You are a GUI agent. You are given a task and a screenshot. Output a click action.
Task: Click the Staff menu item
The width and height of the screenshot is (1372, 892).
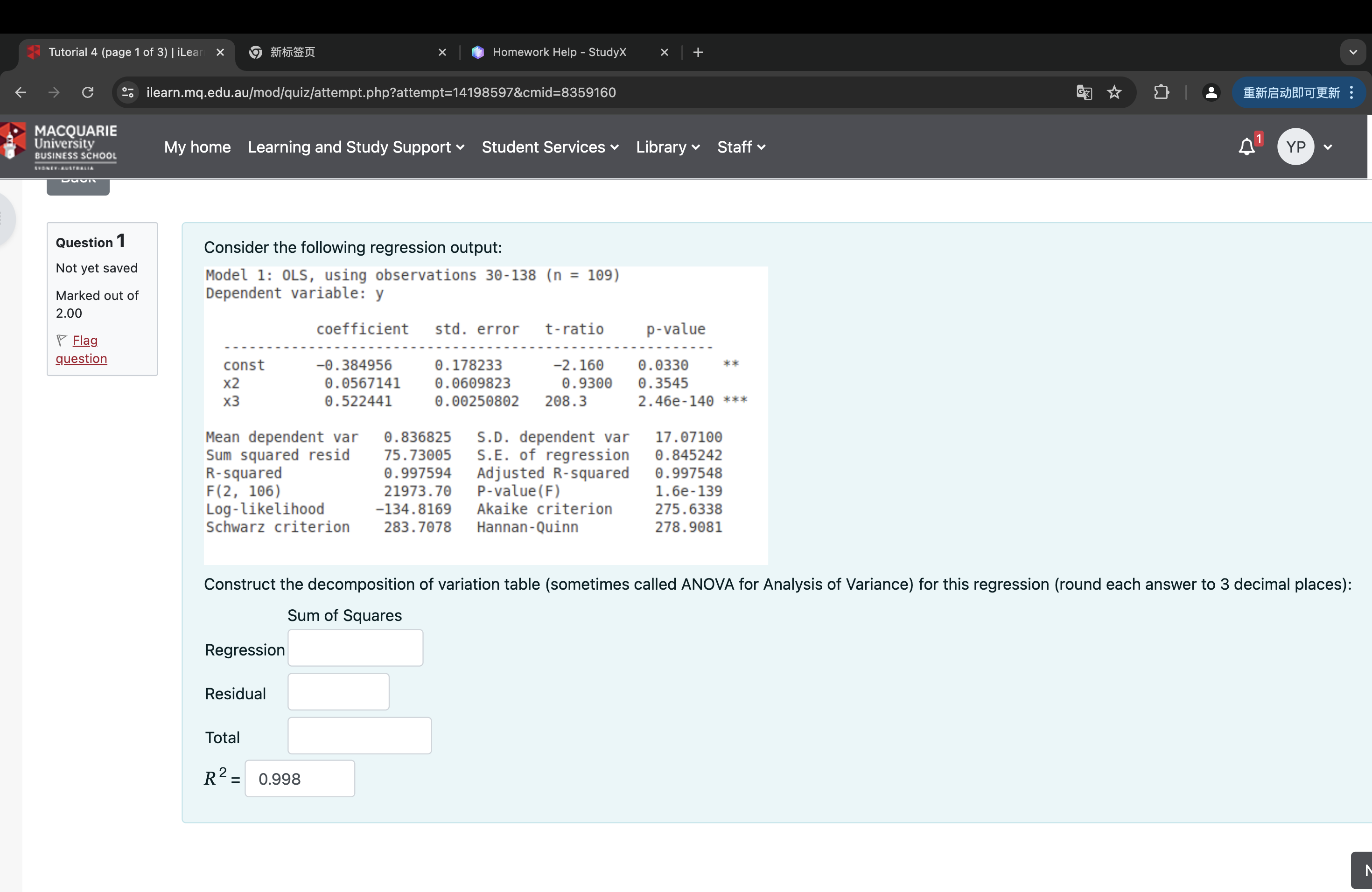tap(741, 146)
